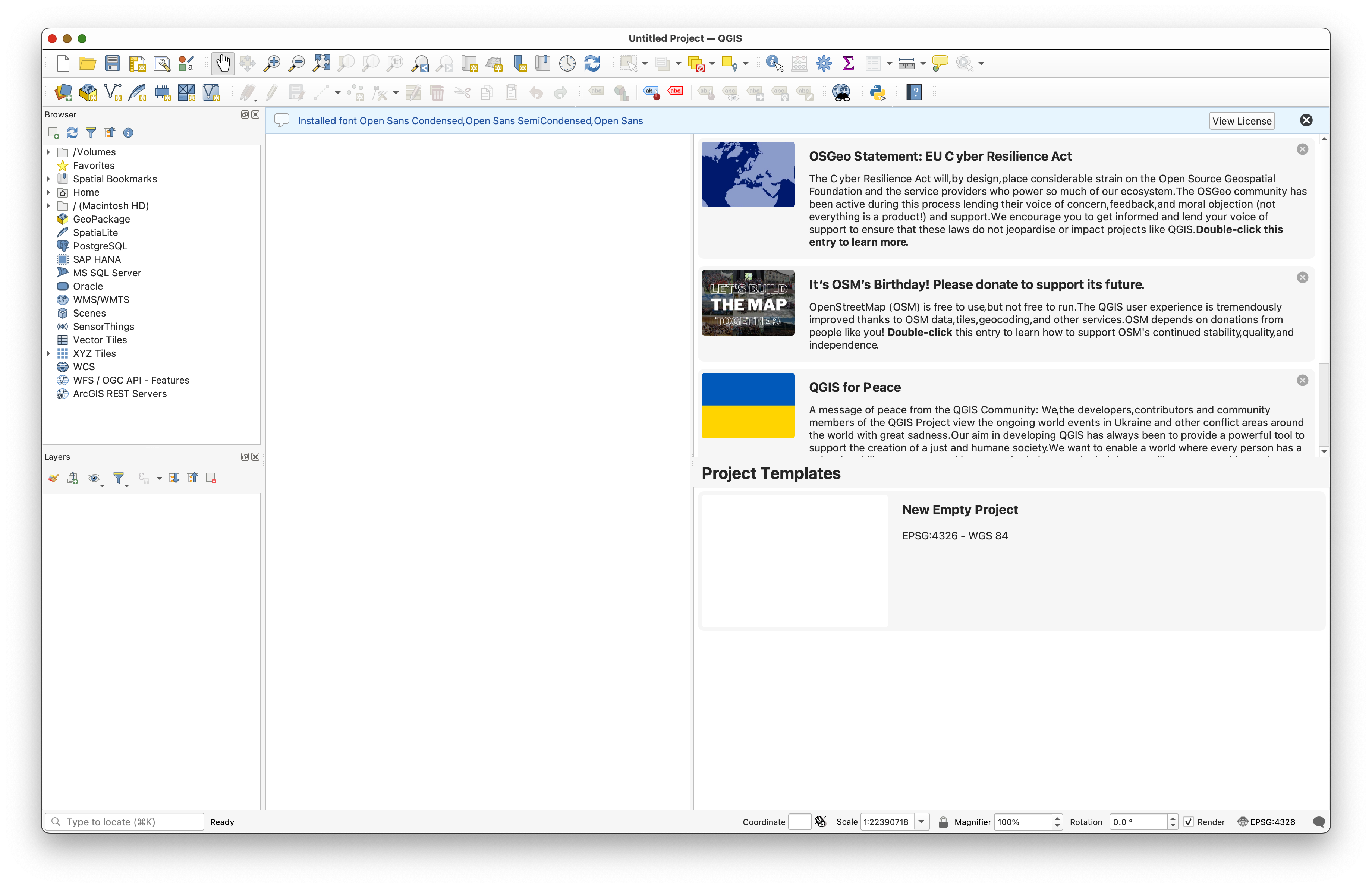Increase the Rotation value with stepper
1372x888 pixels.
(1173, 819)
